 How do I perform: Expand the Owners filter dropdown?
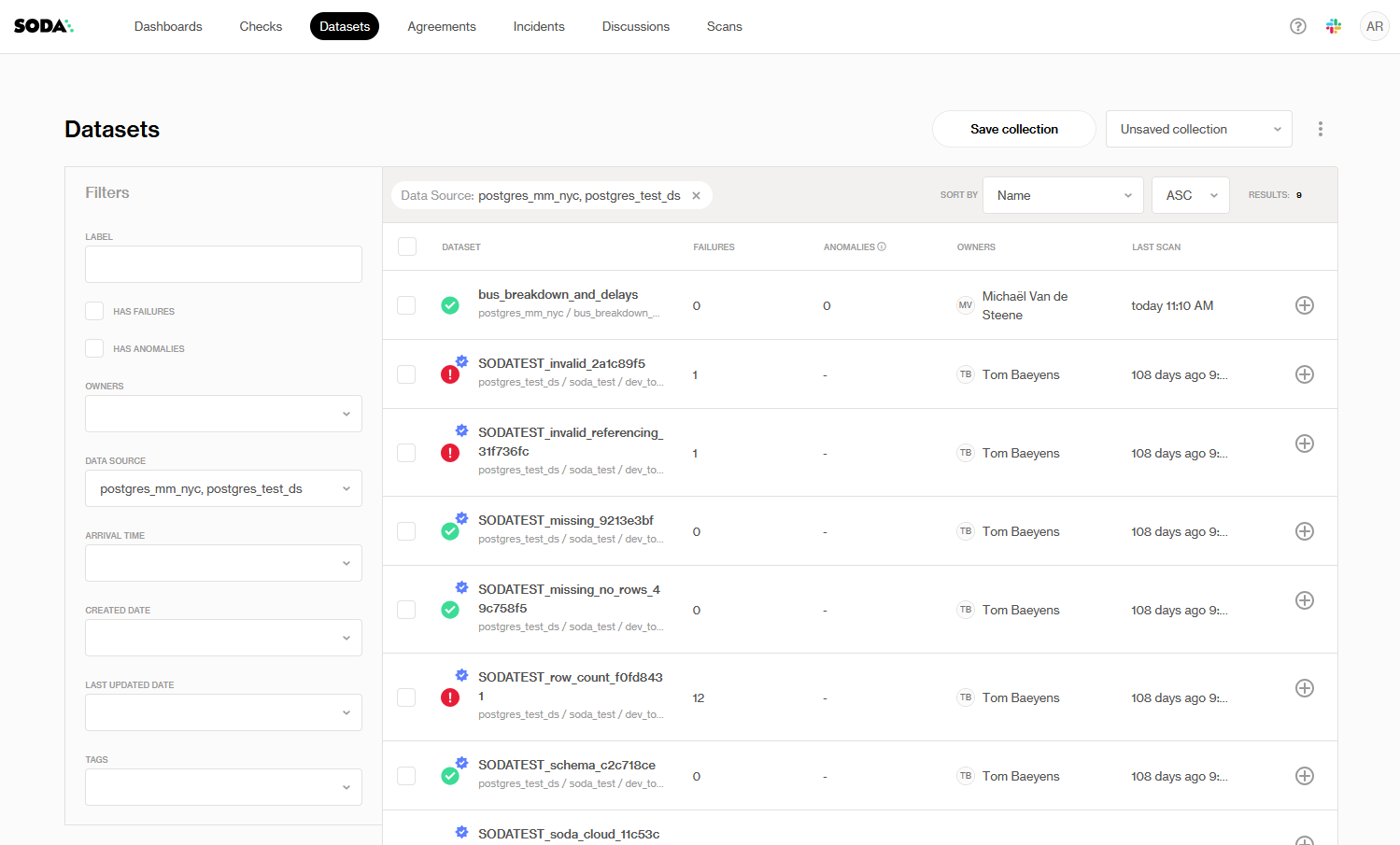click(x=223, y=414)
